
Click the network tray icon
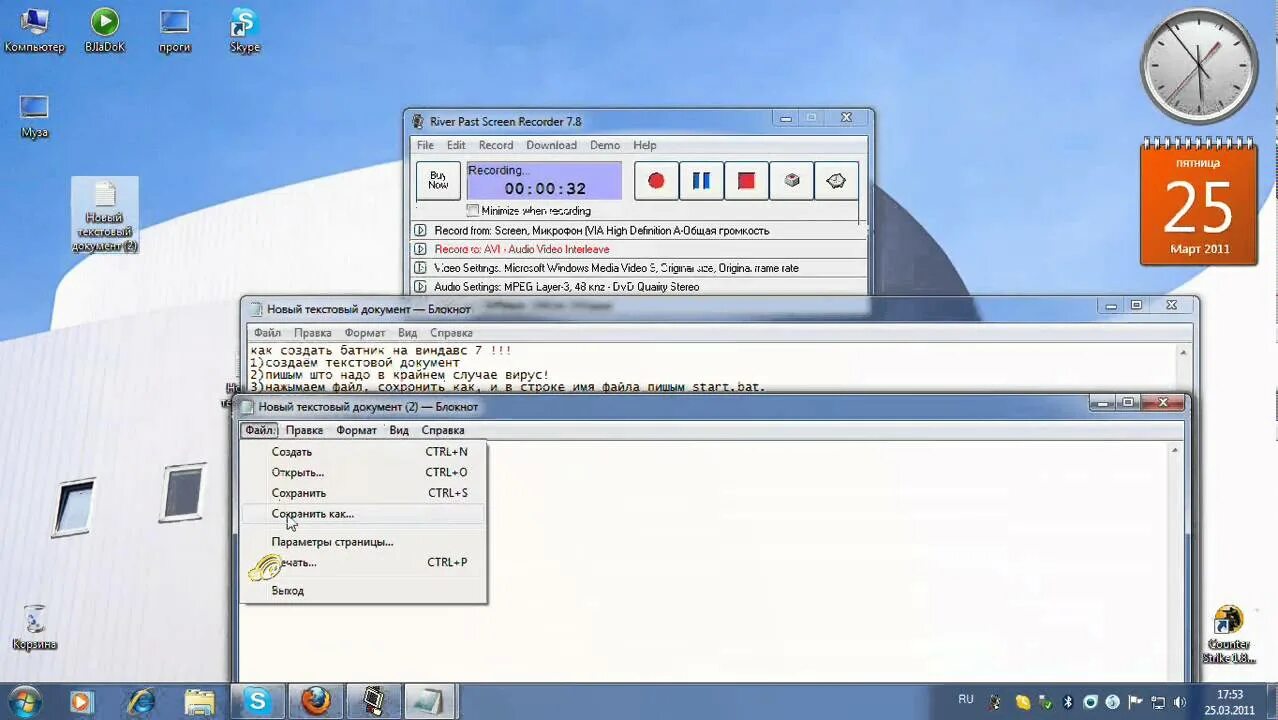coord(1158,702)
